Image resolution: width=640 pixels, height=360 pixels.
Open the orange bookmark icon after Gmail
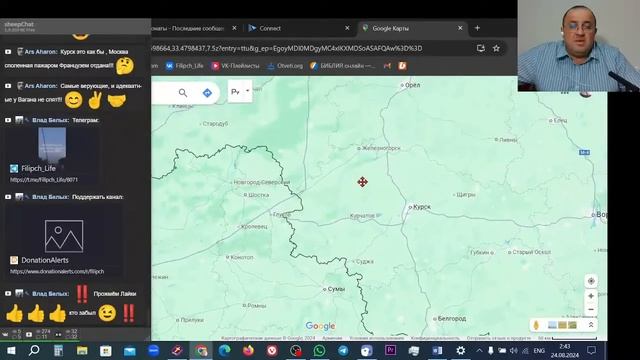(402, 66)
